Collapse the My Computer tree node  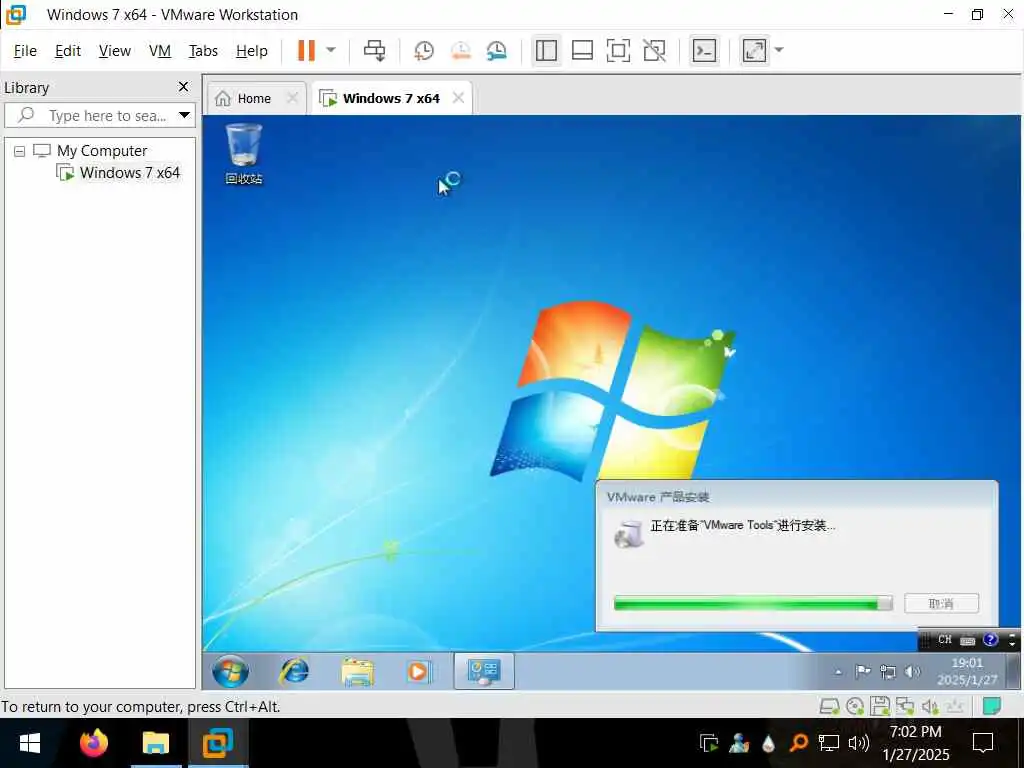click(x=20, y=152)
